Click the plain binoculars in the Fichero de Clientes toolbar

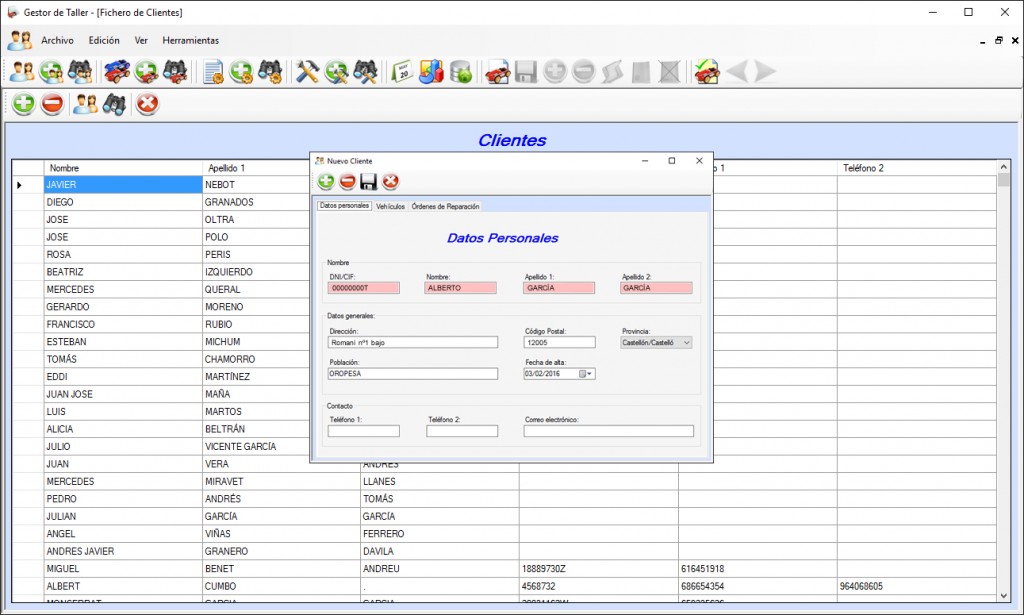114,104
